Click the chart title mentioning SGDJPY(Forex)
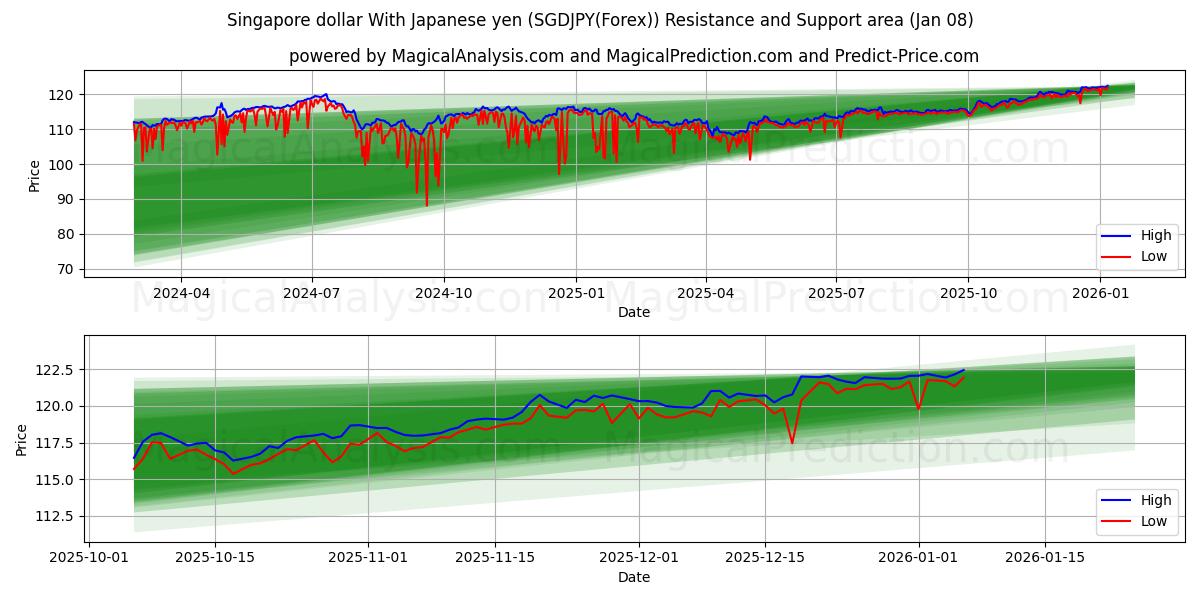This screenshot has width=1200, height=600. (x=600, y=18)
